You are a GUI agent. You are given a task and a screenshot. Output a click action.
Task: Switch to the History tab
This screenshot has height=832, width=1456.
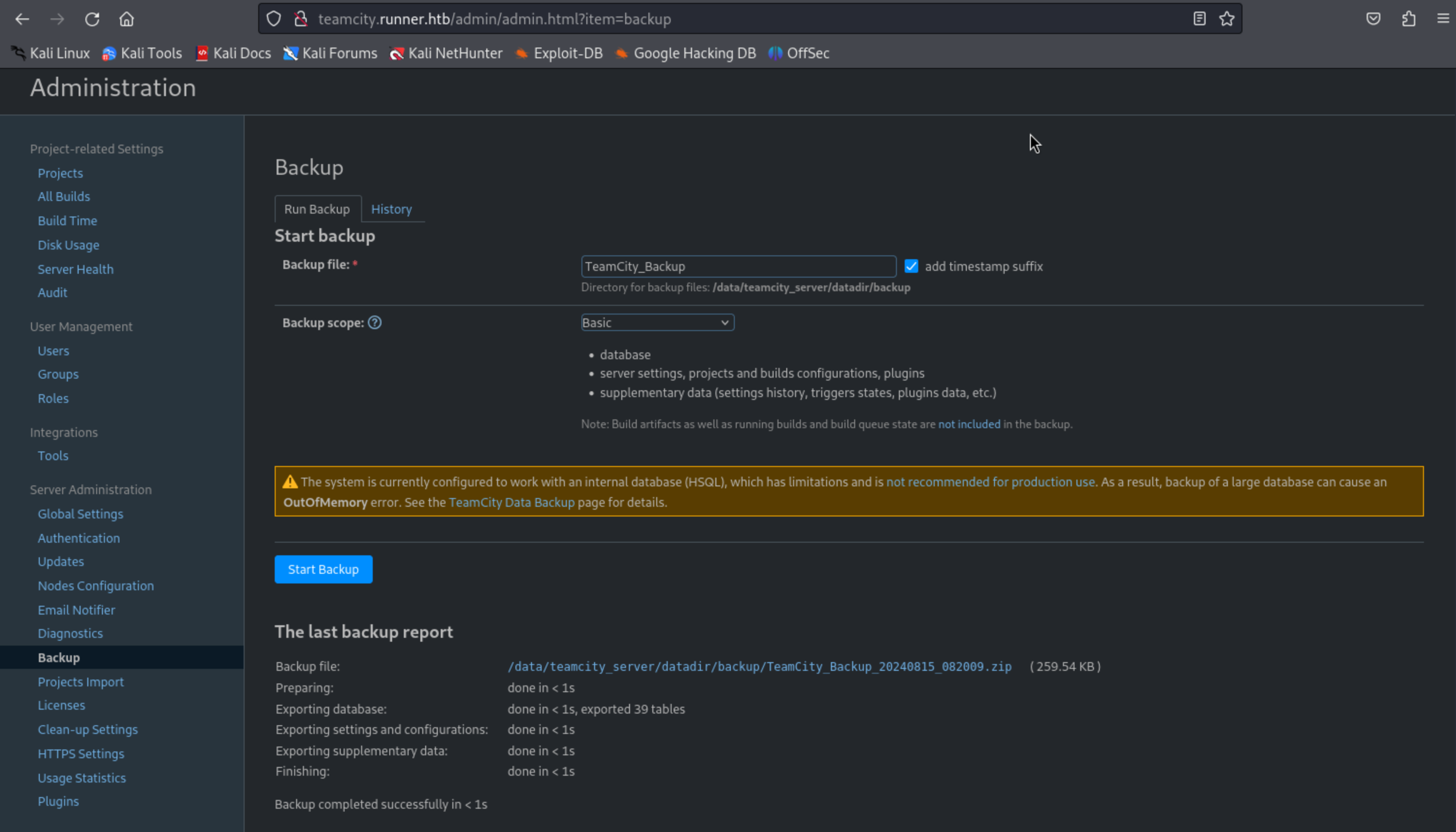pyautogui.click(x=391, y=209)
